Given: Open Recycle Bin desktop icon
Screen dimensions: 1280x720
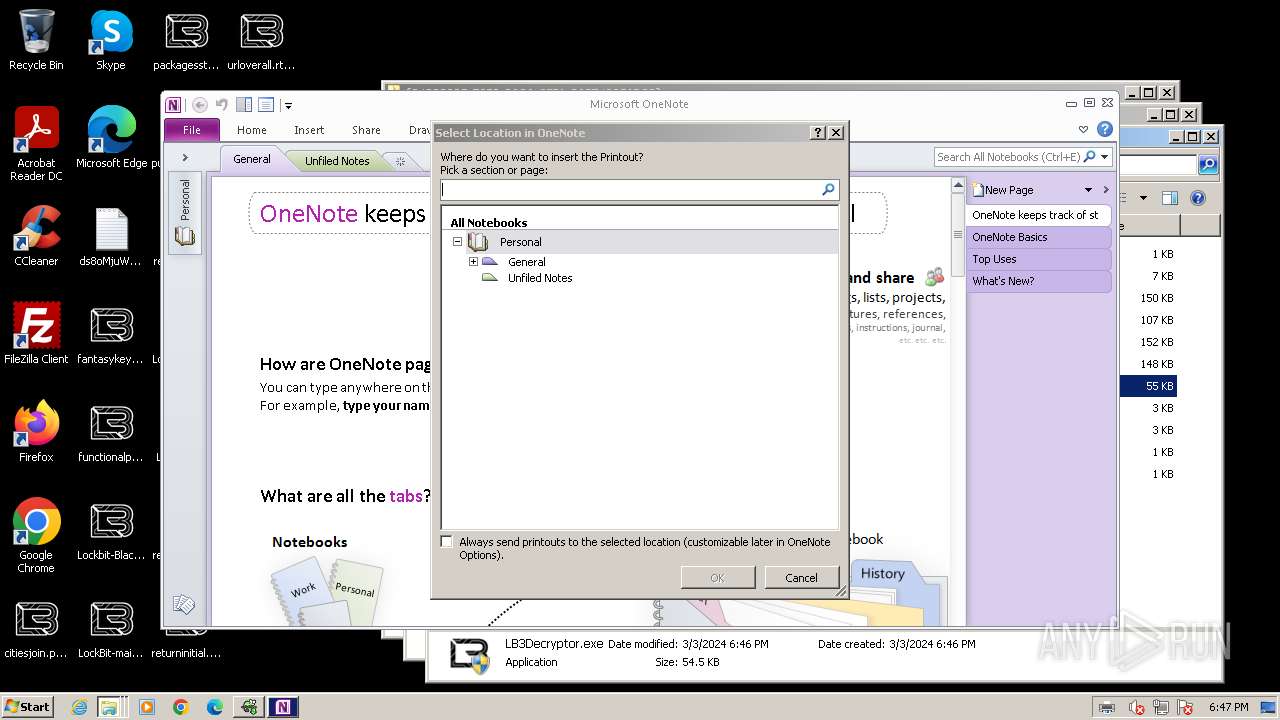Looking at the screenshot, I should click(36, 41).
